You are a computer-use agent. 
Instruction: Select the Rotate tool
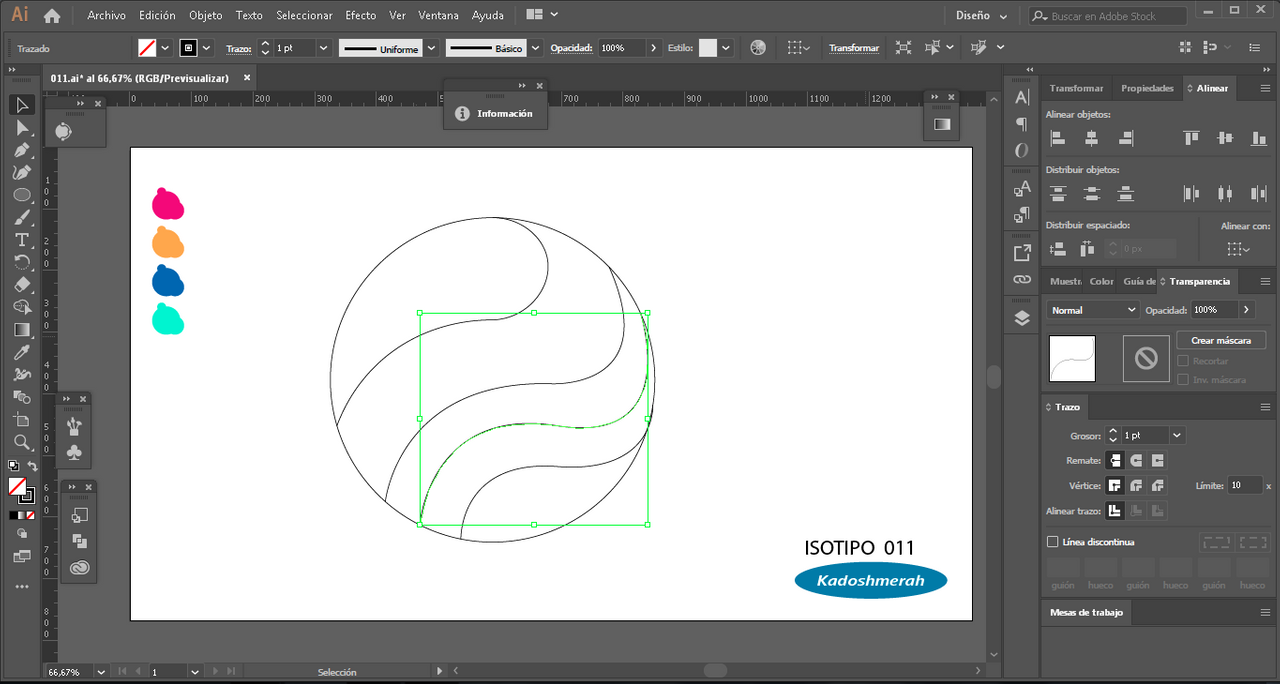22,262
